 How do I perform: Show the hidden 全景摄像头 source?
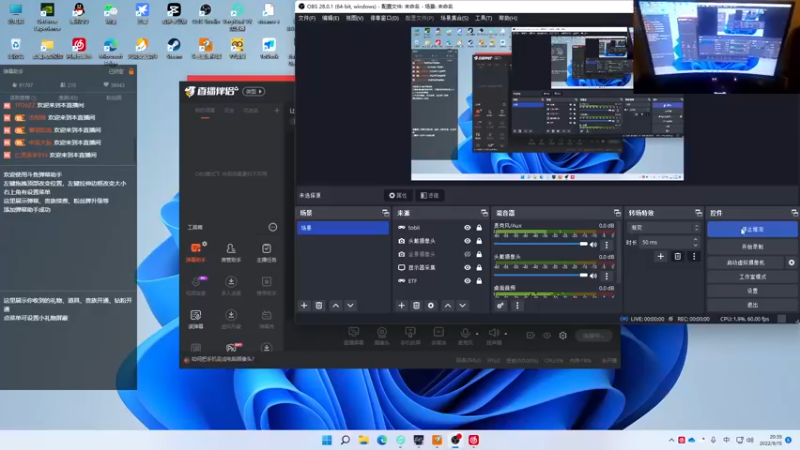(467, 254)
